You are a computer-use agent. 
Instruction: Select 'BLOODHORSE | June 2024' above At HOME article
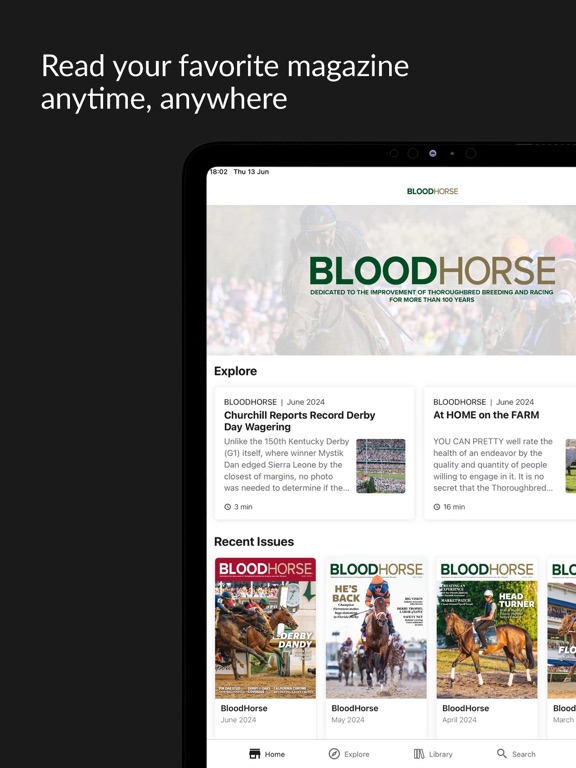(483, 402)
